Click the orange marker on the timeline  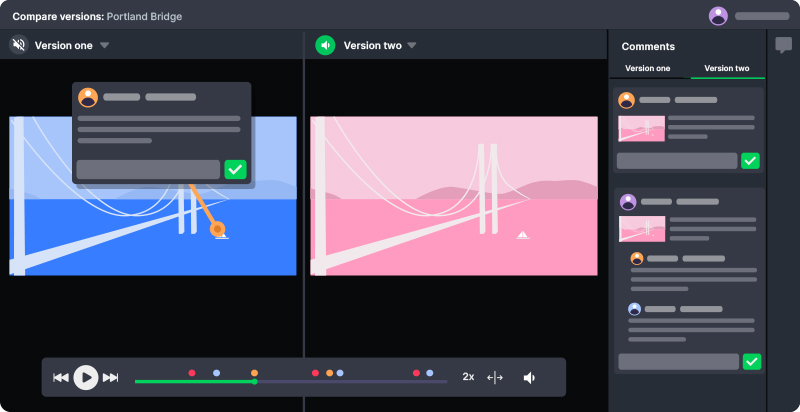254,373
